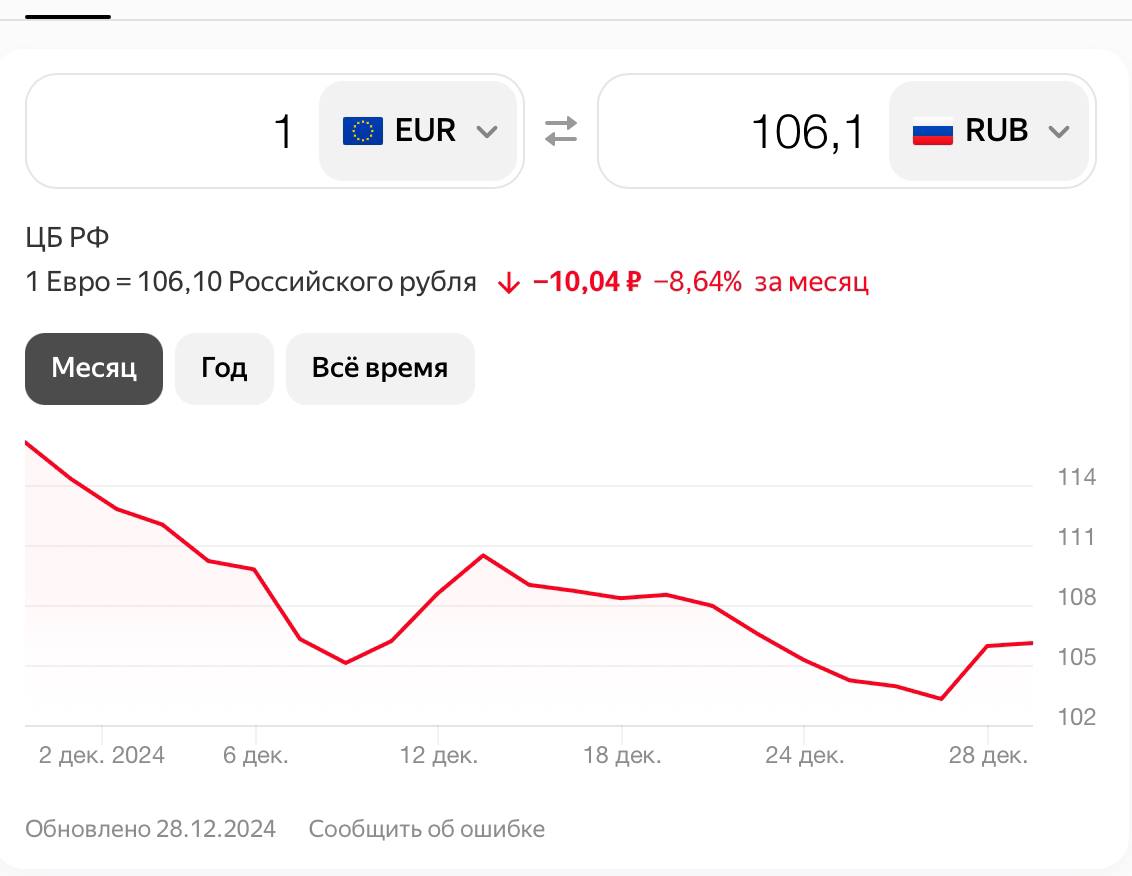Switch to the Год period tab
The image size is (1132, 876).
[x=224, y=369]
